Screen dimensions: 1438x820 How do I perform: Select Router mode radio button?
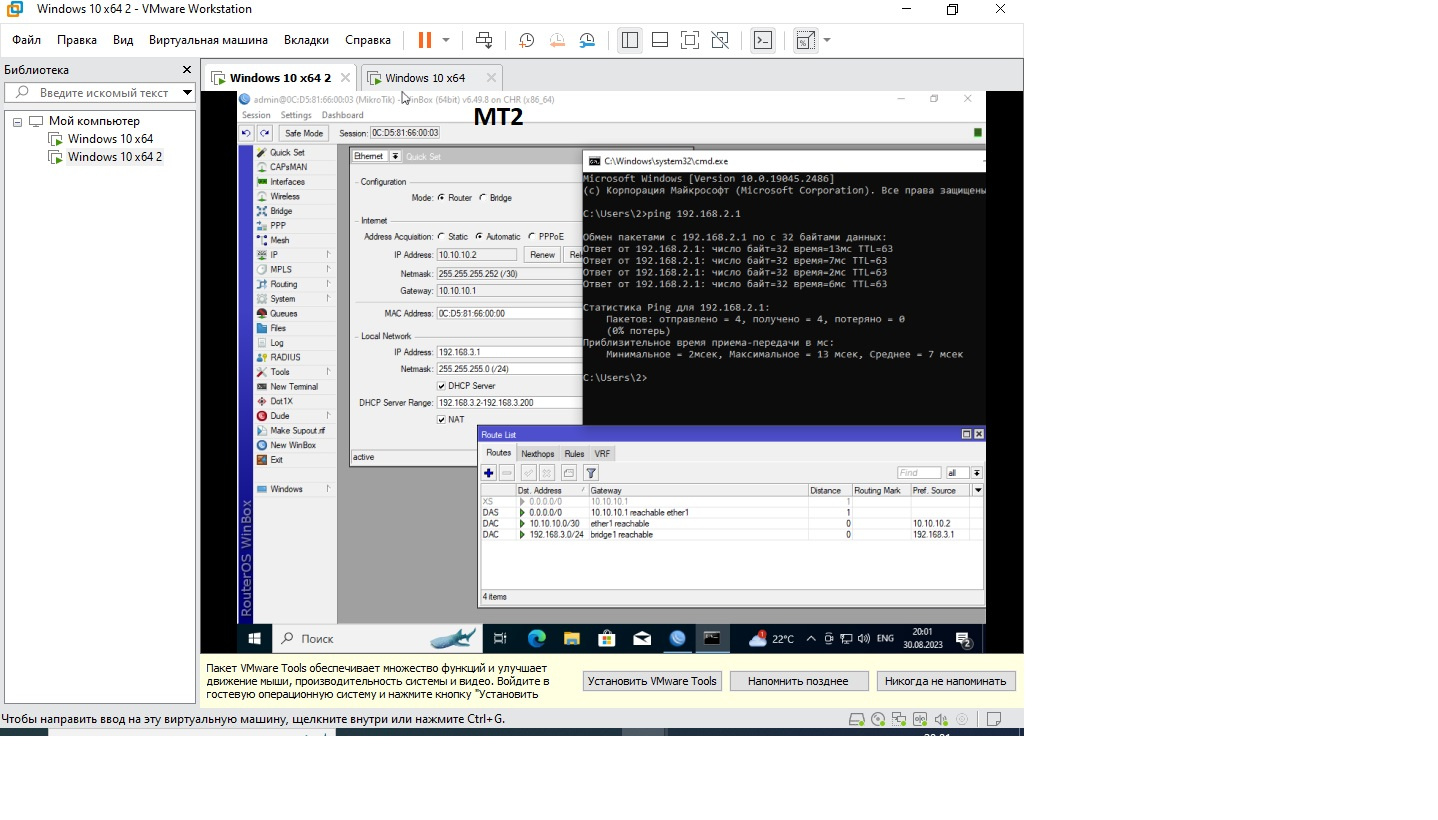(442, 198)
